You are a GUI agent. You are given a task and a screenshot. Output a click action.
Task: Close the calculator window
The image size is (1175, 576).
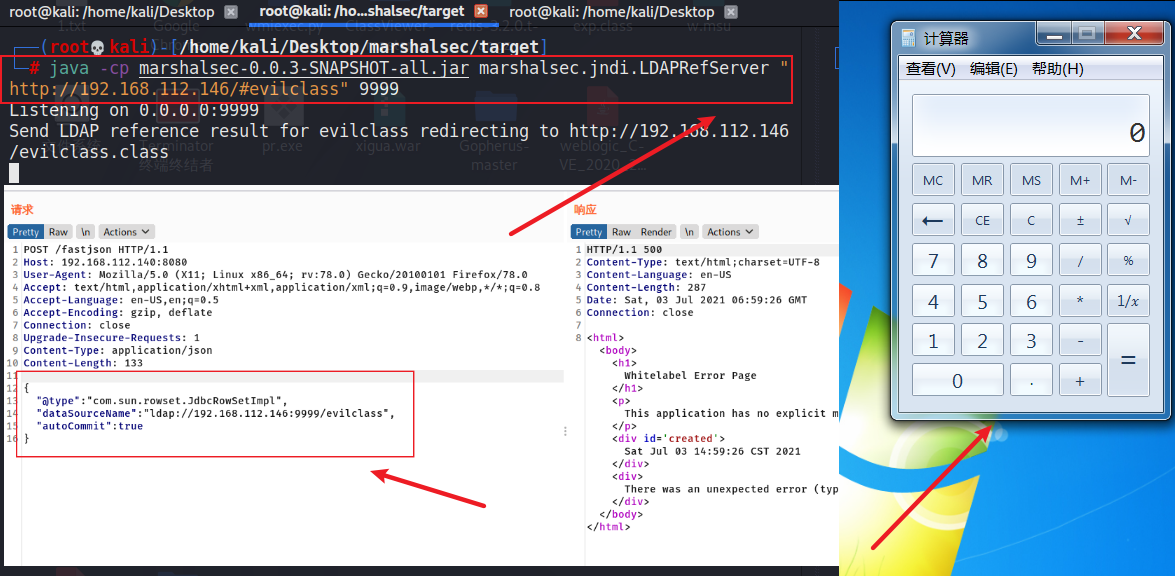coord(1134,33)
